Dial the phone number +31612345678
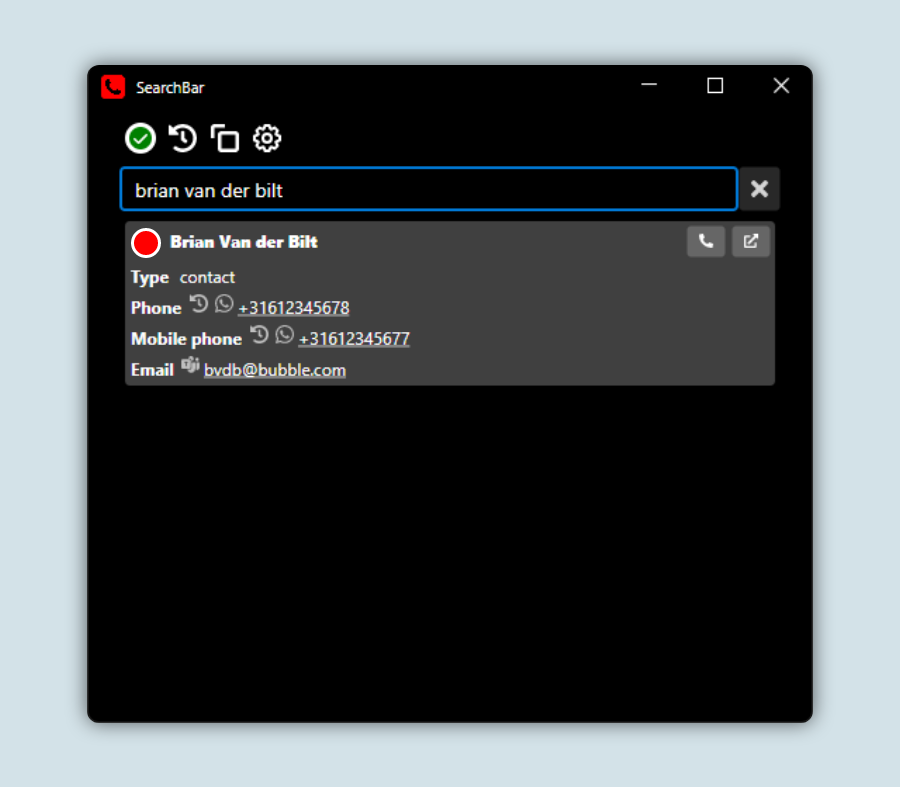The height and width of the screenshot is (787, 900). point(293,308)
